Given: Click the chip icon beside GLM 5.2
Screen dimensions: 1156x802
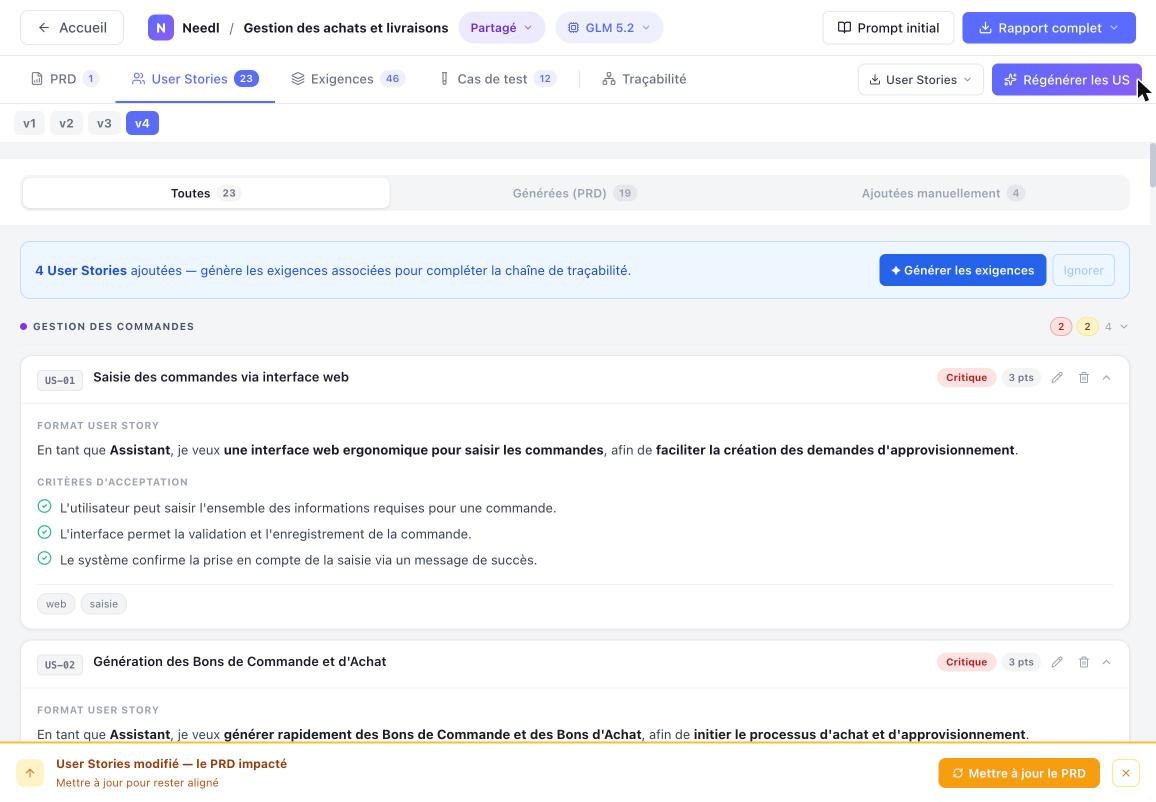Looking at the screenshot, I should tap(573, 28).
